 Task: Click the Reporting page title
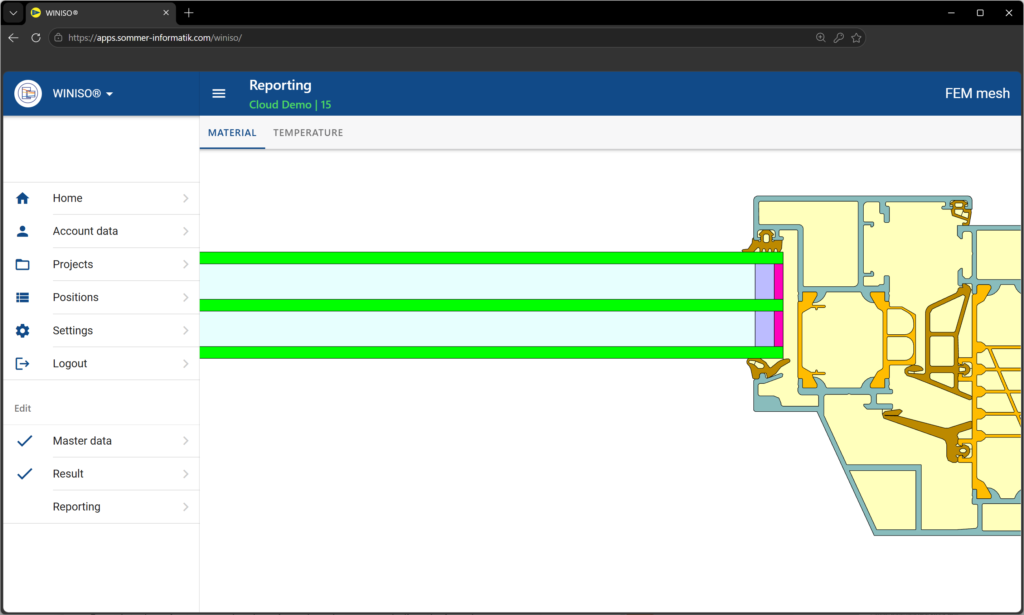pyautogui.click(x=280, y=86)
